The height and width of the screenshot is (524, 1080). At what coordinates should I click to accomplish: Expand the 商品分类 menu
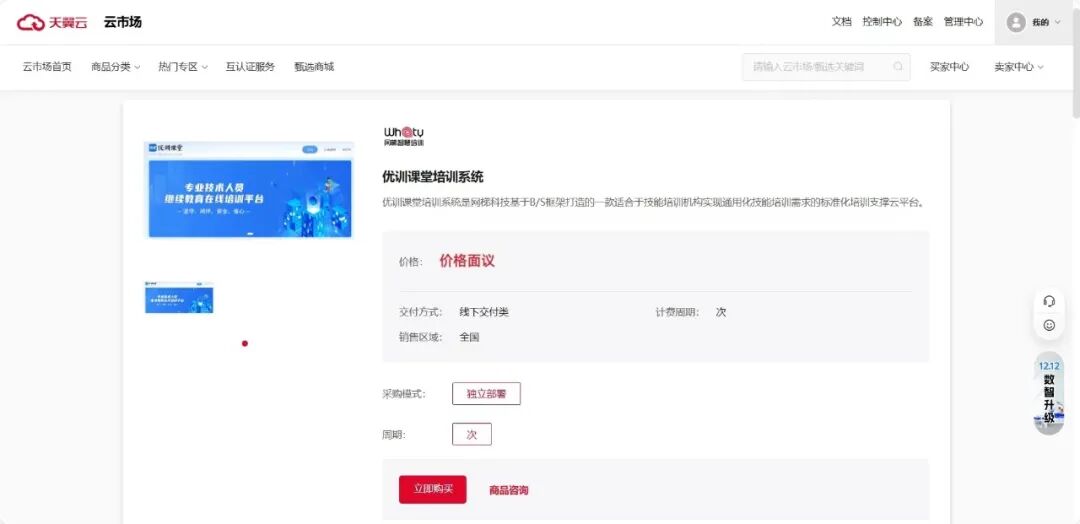click(116, 67)
